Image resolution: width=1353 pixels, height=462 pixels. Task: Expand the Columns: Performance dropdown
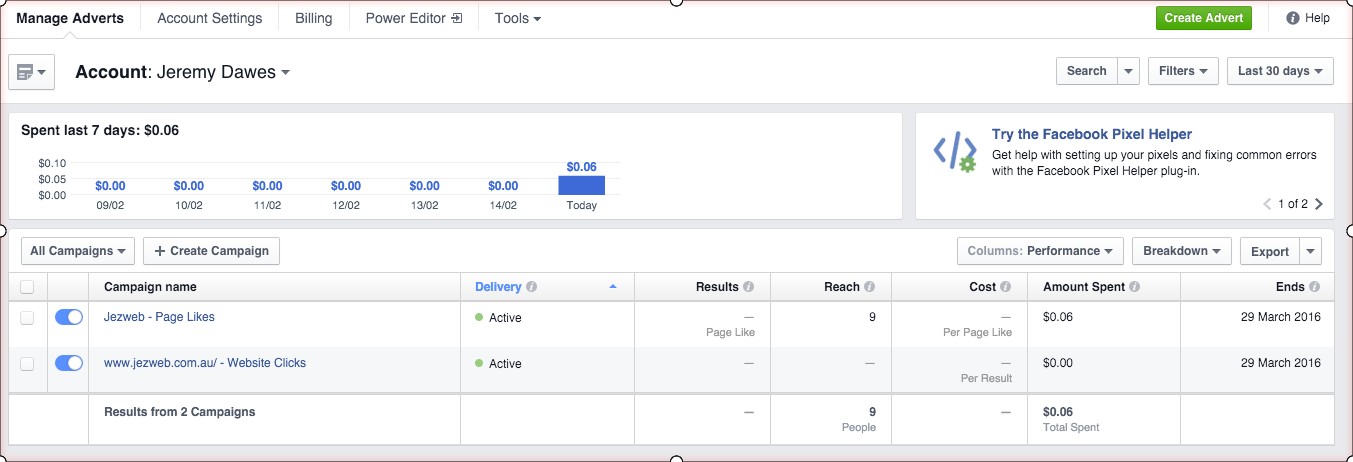1040,251
